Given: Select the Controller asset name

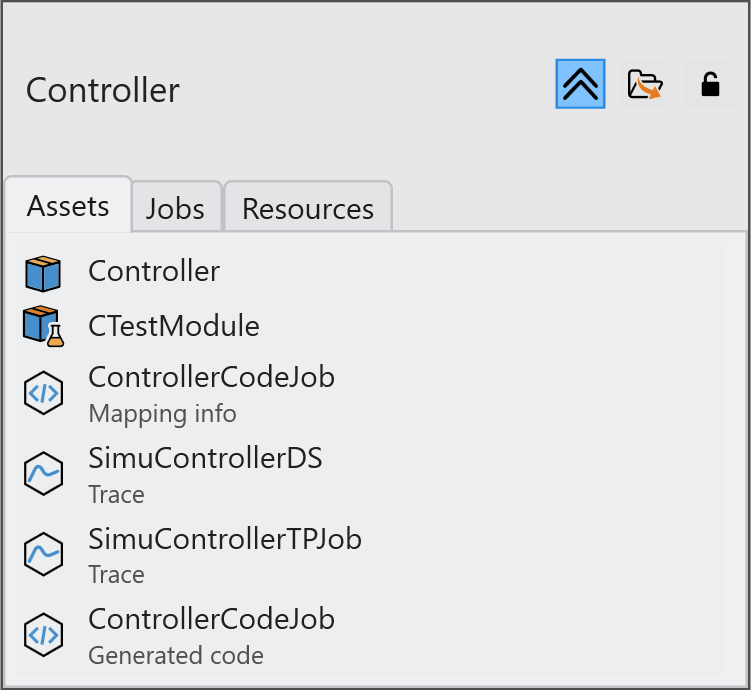Looking at the screenshot, I should [x=154, y=271].
